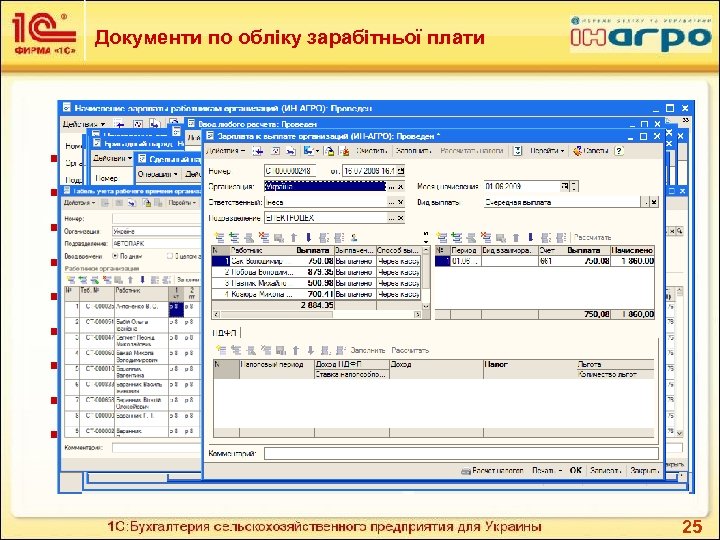Click the Расчет налогов print button at bottom
720x540 pixels.
pyautogui.click(x=492, y=471)
